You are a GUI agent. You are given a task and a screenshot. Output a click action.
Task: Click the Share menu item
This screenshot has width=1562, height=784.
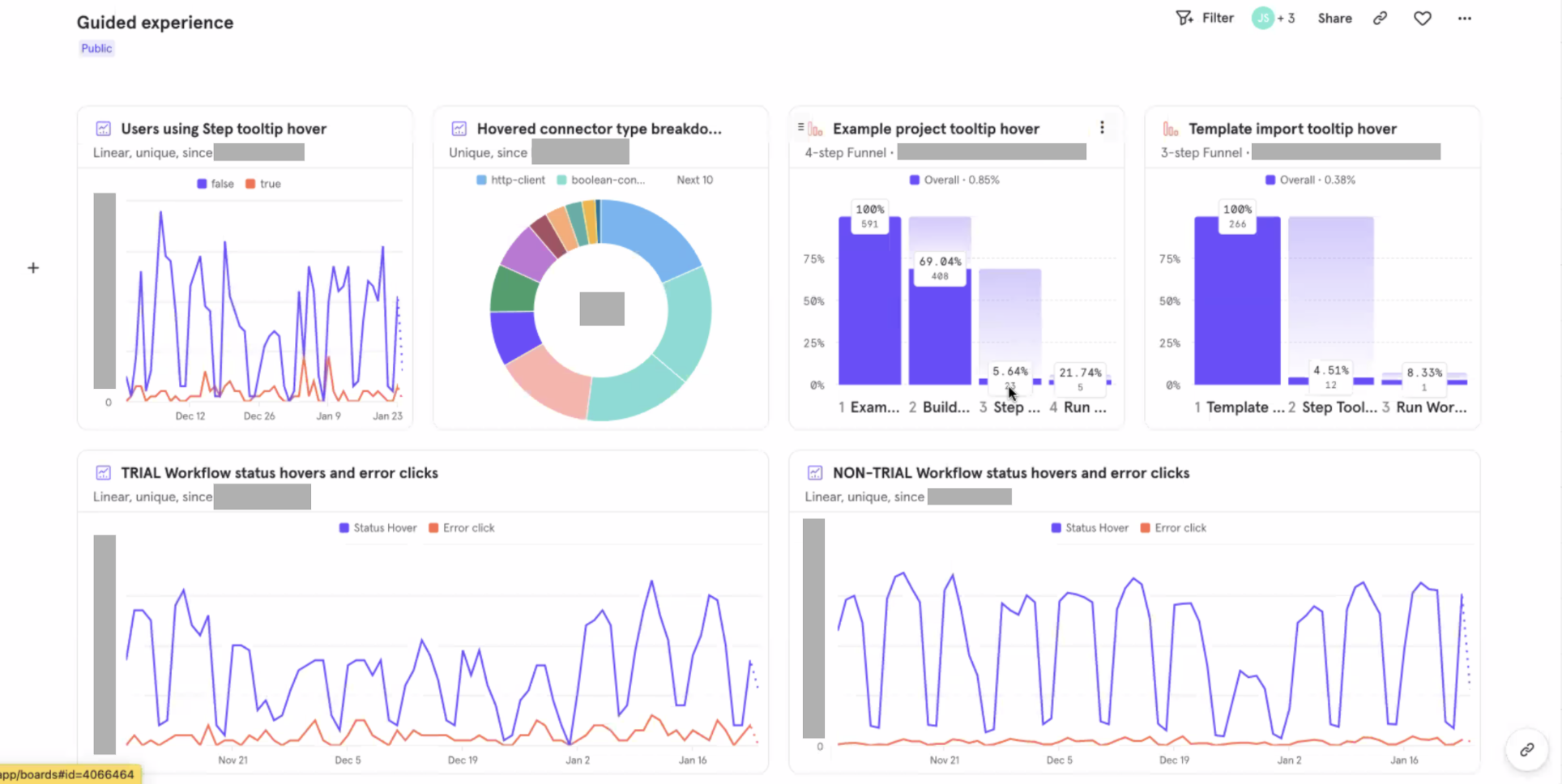pos(1334,17)
